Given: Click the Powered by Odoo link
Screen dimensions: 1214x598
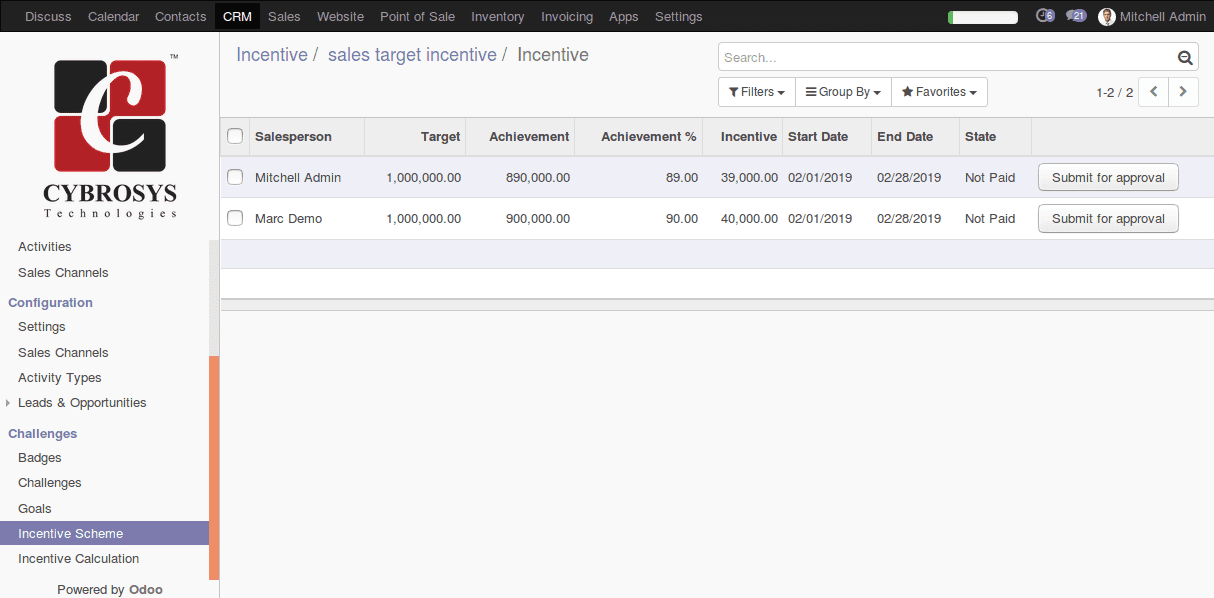Looking at the screenshot, I should click(x=110, y=589).
